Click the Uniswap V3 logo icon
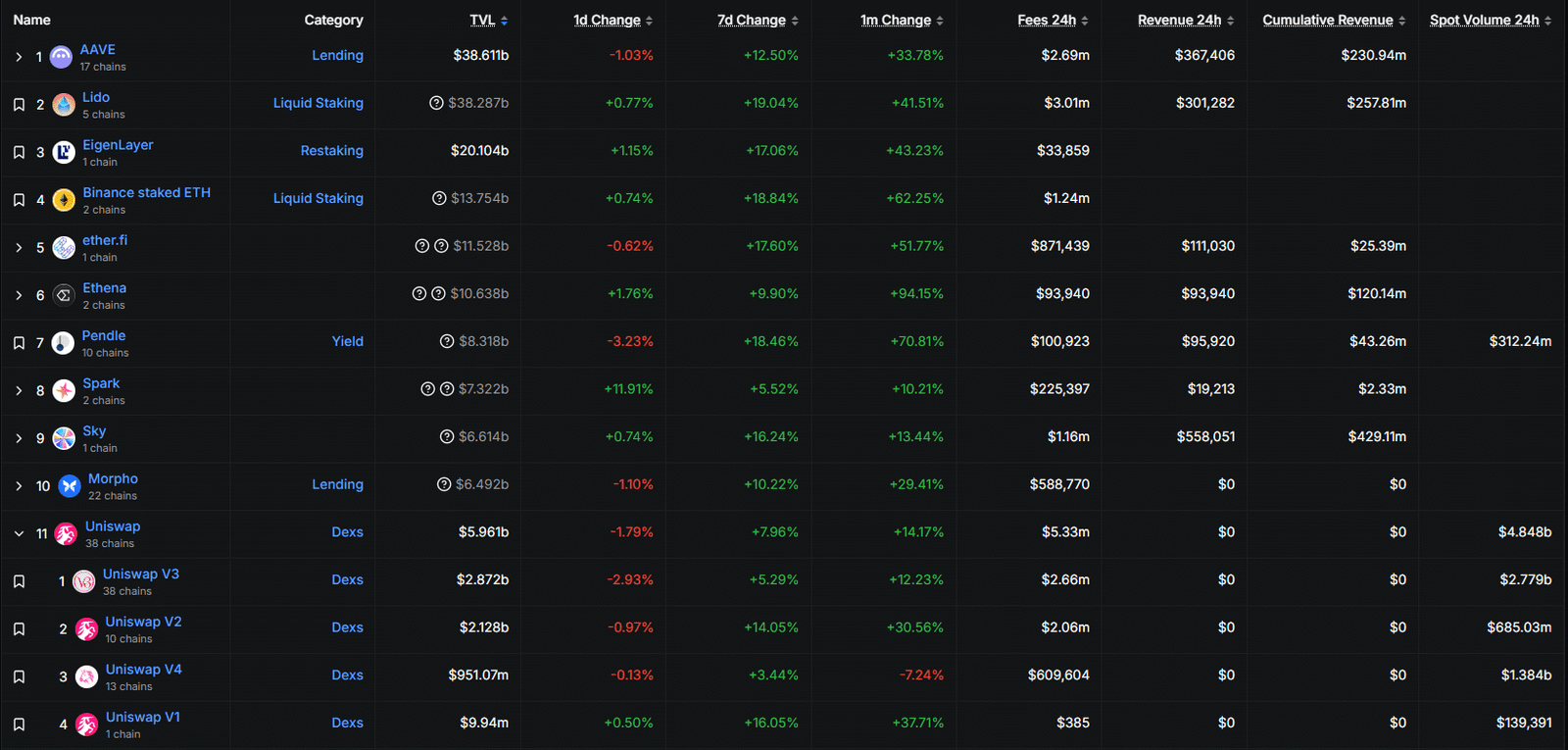This screenshot has width=1568, height=750. click(84, 581)
